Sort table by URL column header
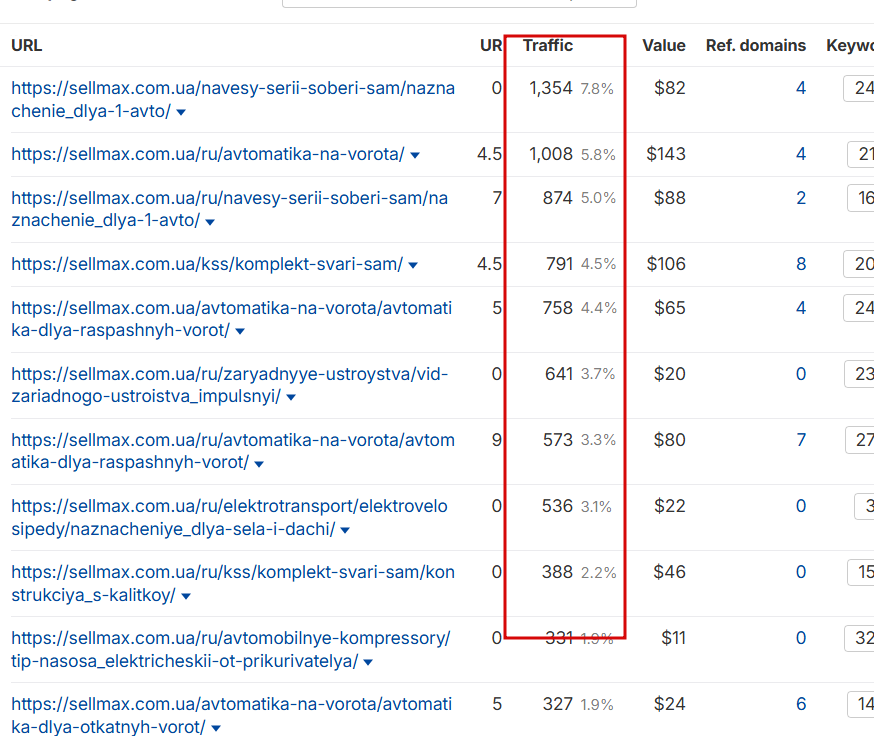The height and width of the screenshot is (736, 874). [x=27, y=45]
